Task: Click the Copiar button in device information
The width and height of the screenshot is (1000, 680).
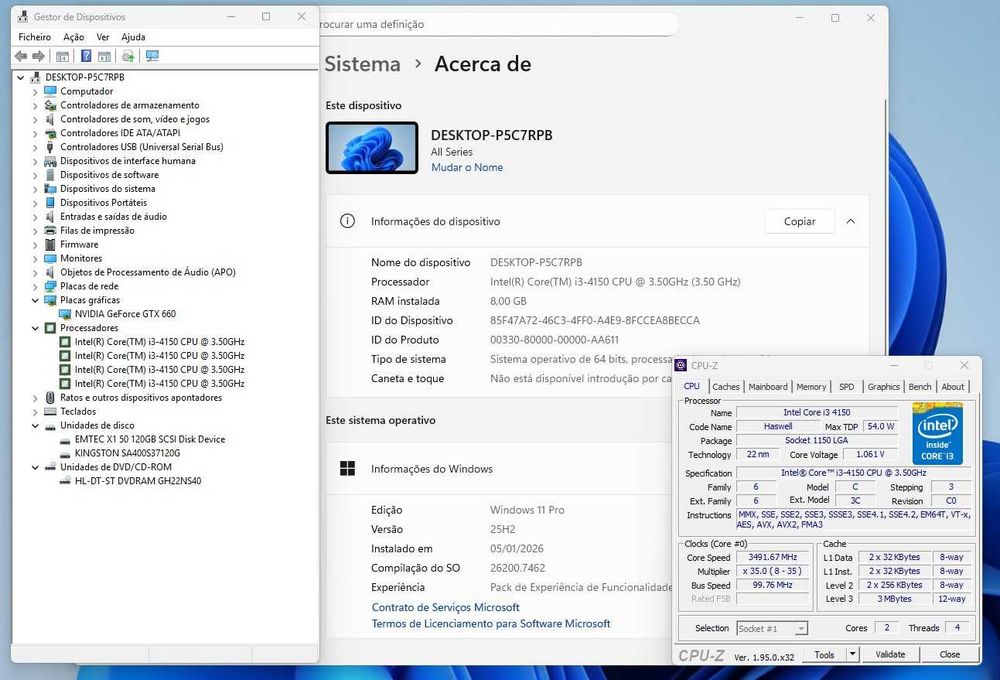Action: (799, 221)
